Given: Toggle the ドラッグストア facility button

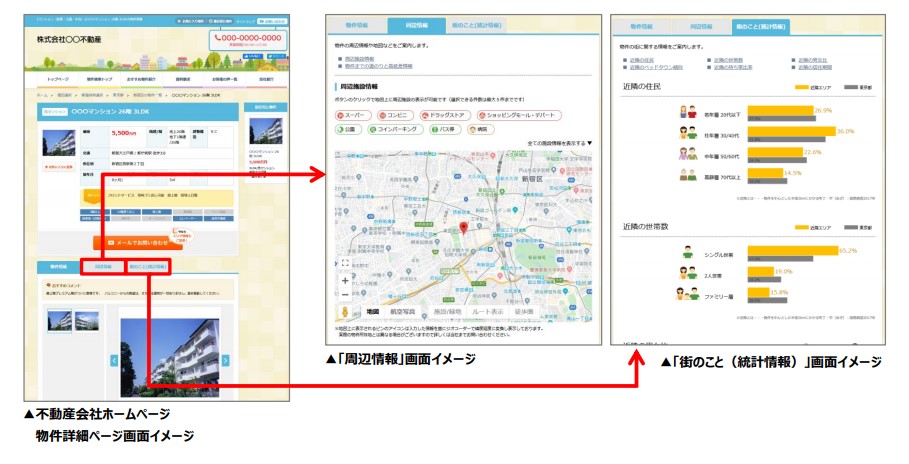Looking at the screenshot, I should coord(445,115).
